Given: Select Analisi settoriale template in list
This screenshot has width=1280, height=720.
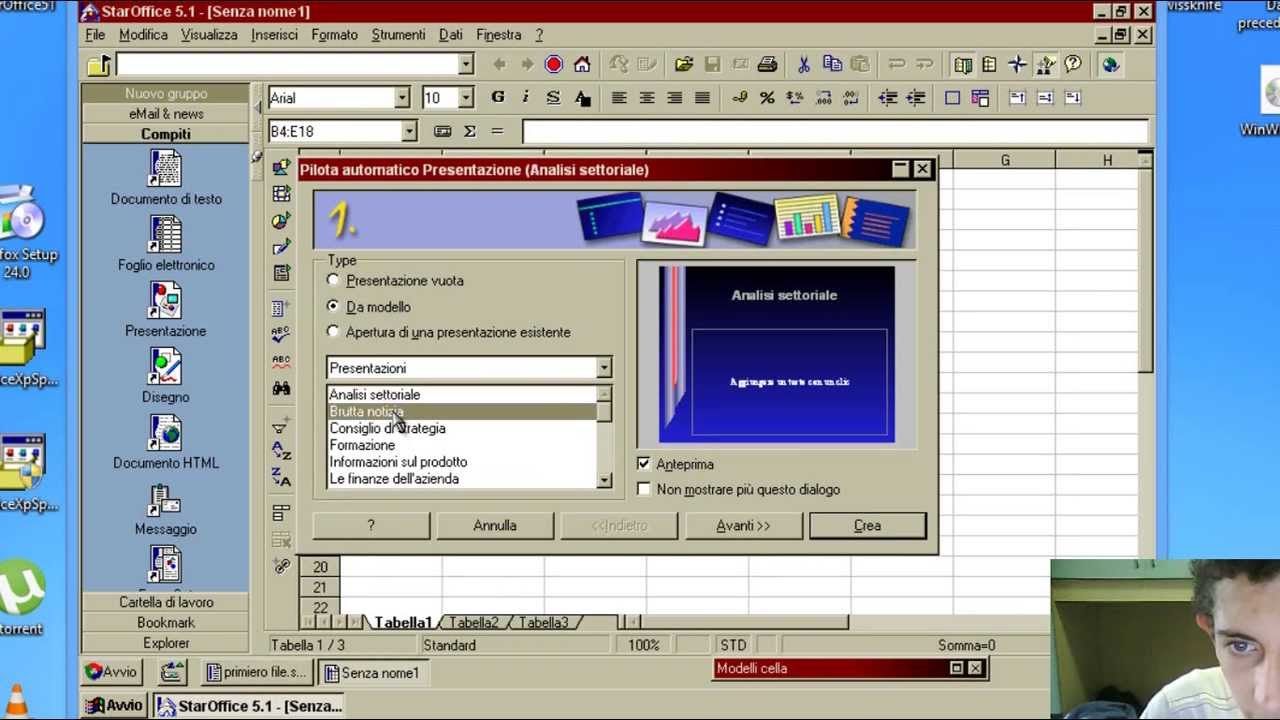Looking at the screenshot, I should point(462,395).
